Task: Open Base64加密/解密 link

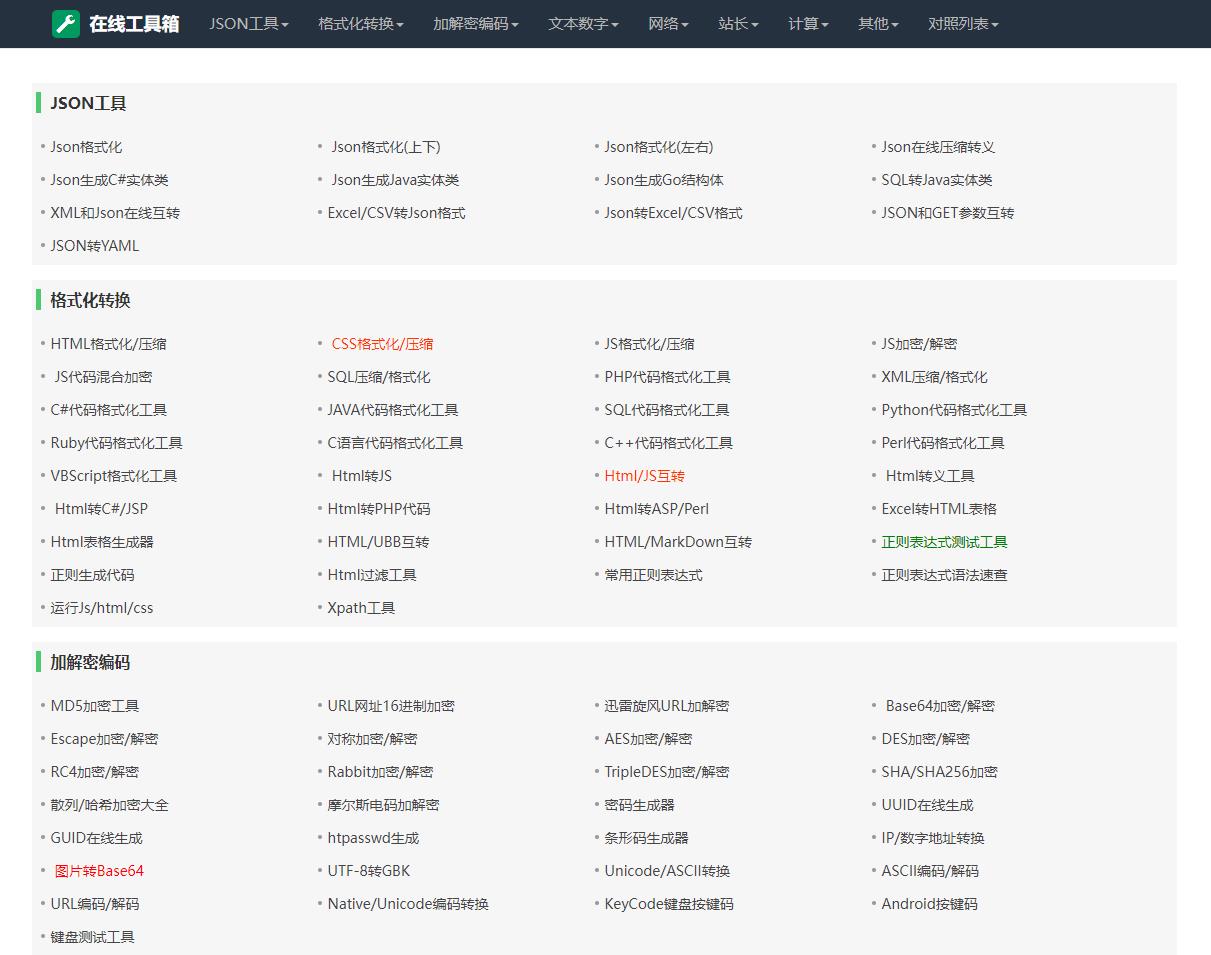Action: click(940, 706)
